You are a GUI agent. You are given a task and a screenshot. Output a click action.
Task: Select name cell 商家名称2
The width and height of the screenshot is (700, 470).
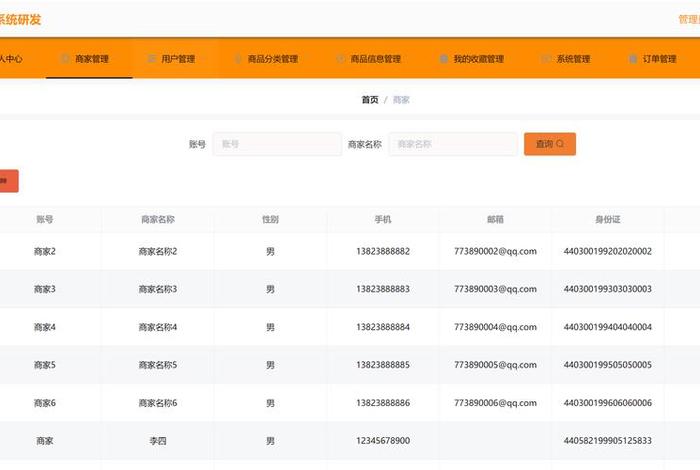pos(158,251)
